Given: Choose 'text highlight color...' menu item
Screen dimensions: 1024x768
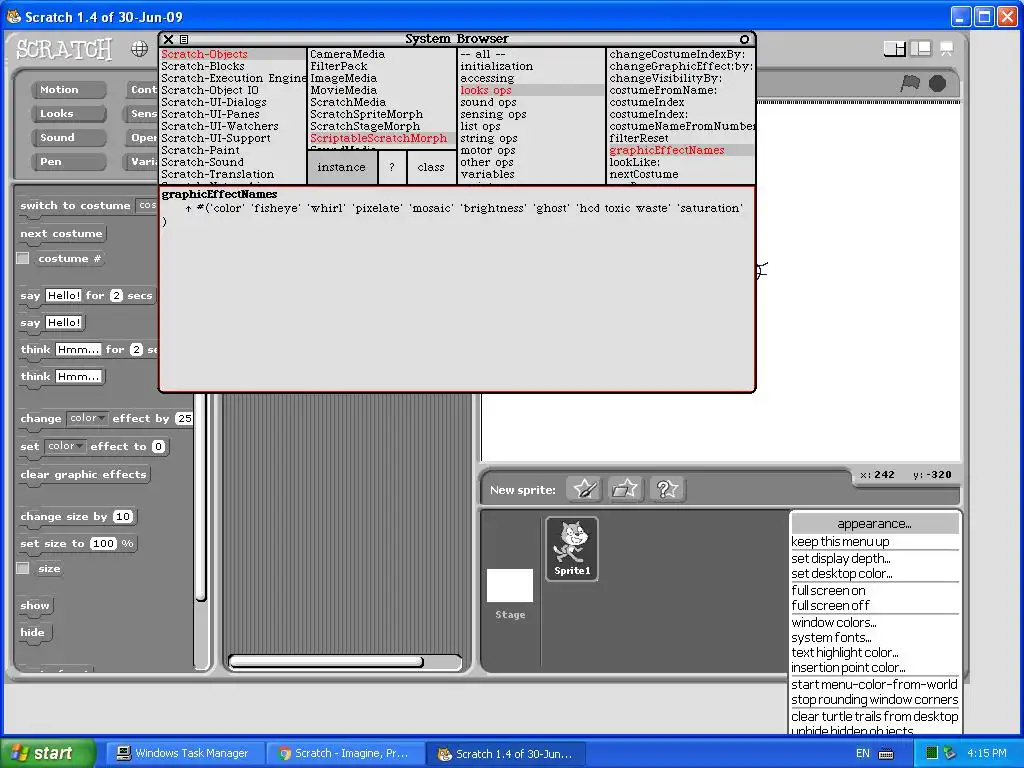Looking at the screenshot, I should (874, 652).
